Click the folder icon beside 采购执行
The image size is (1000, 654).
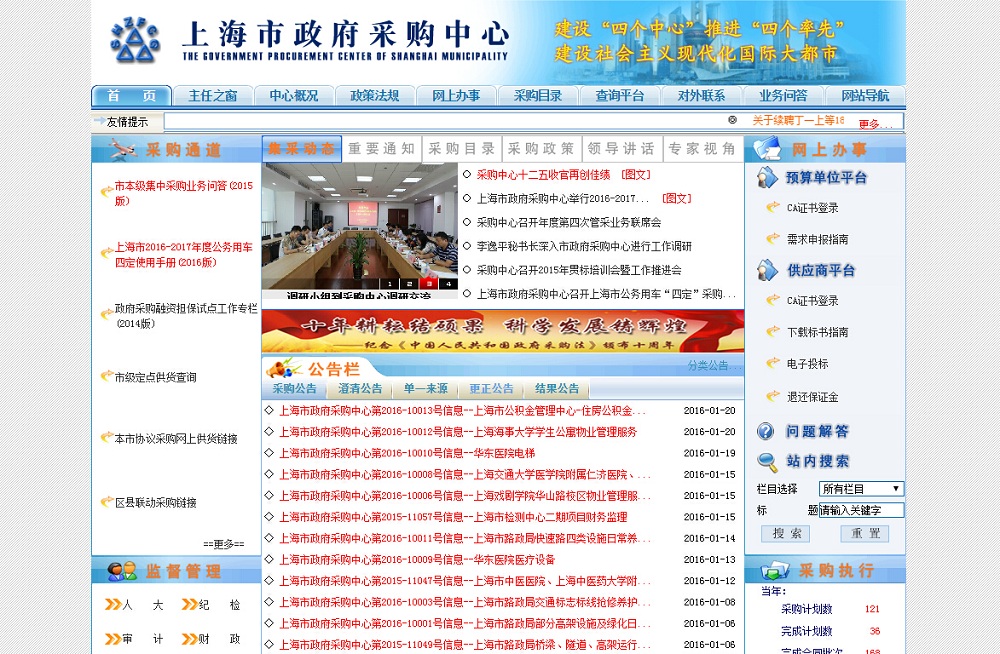[774, 570]
